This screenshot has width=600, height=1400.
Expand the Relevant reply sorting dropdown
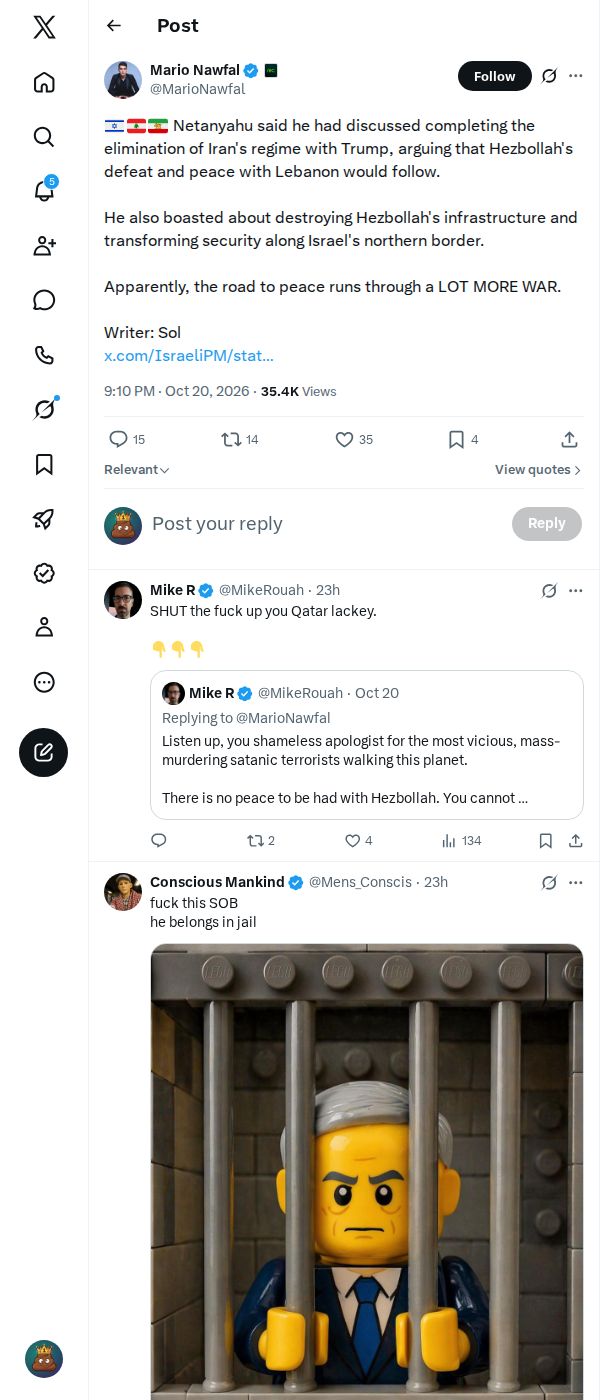(x=137, y=470)
